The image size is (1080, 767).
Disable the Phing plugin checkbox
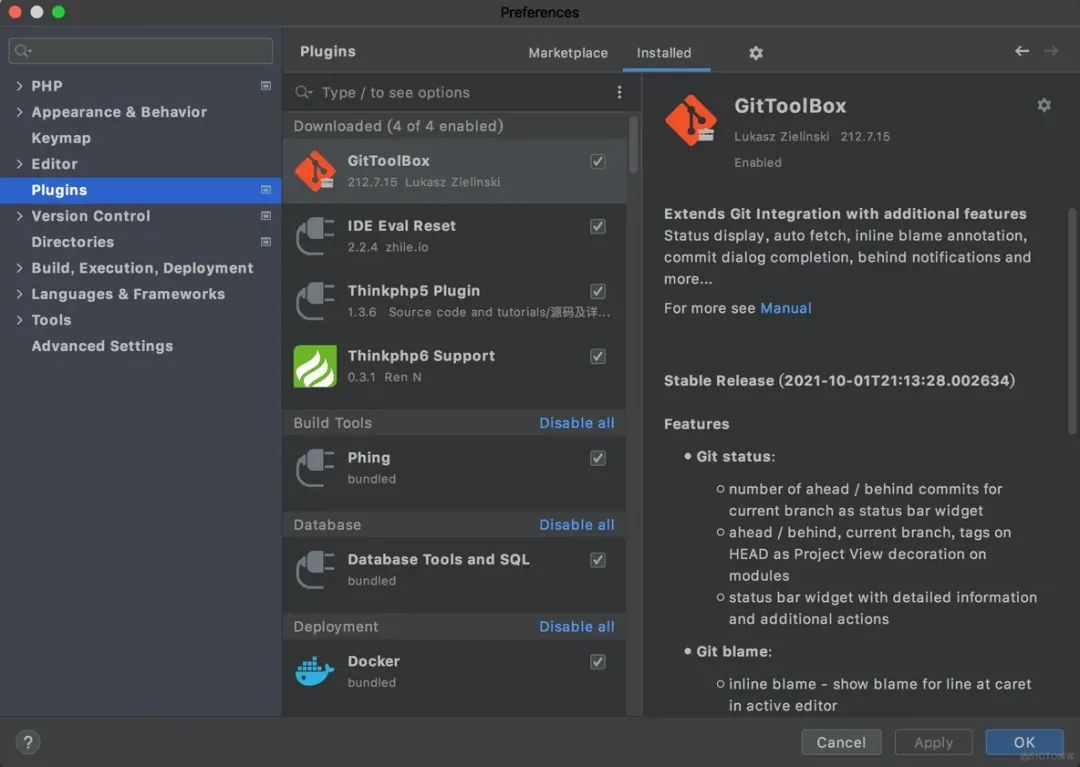pyautogui.click(x=598, y=458)
